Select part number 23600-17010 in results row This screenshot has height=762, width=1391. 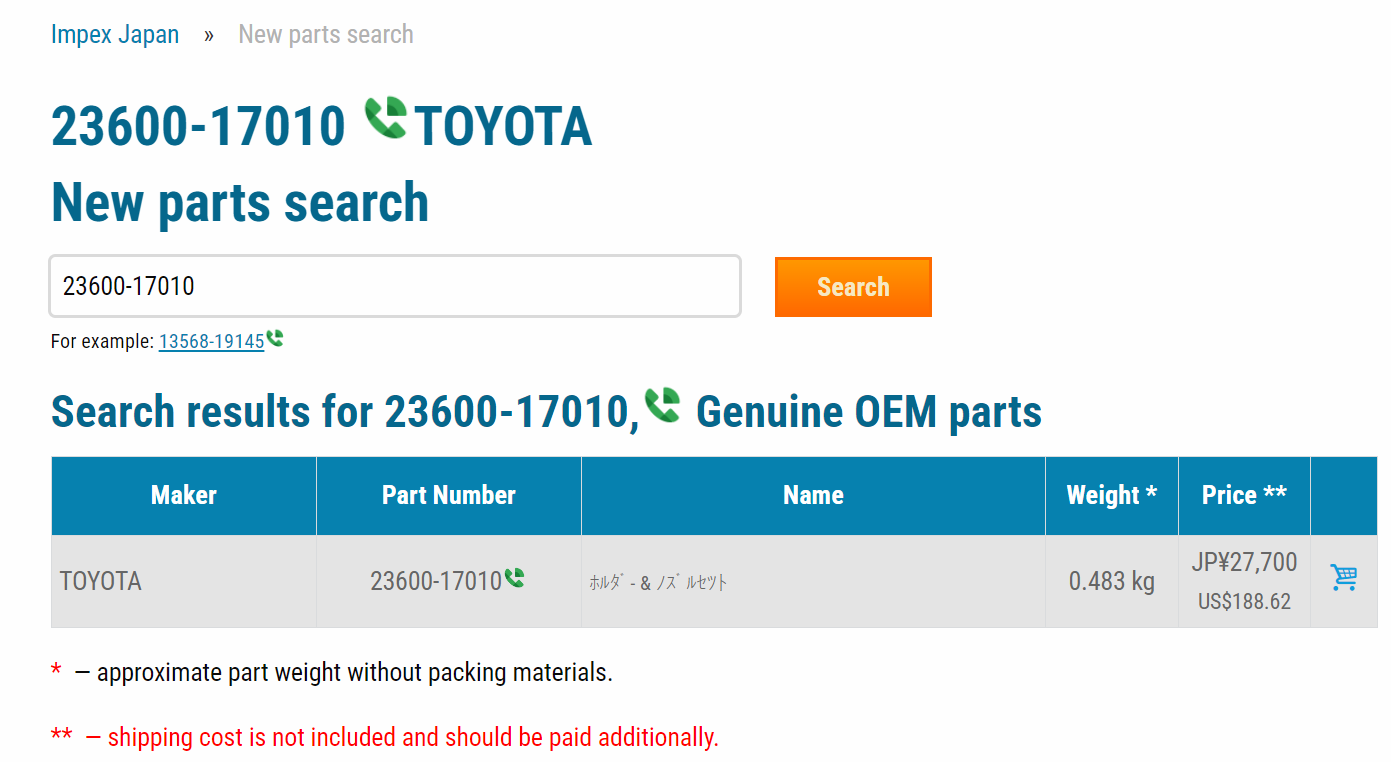point(436,581)
